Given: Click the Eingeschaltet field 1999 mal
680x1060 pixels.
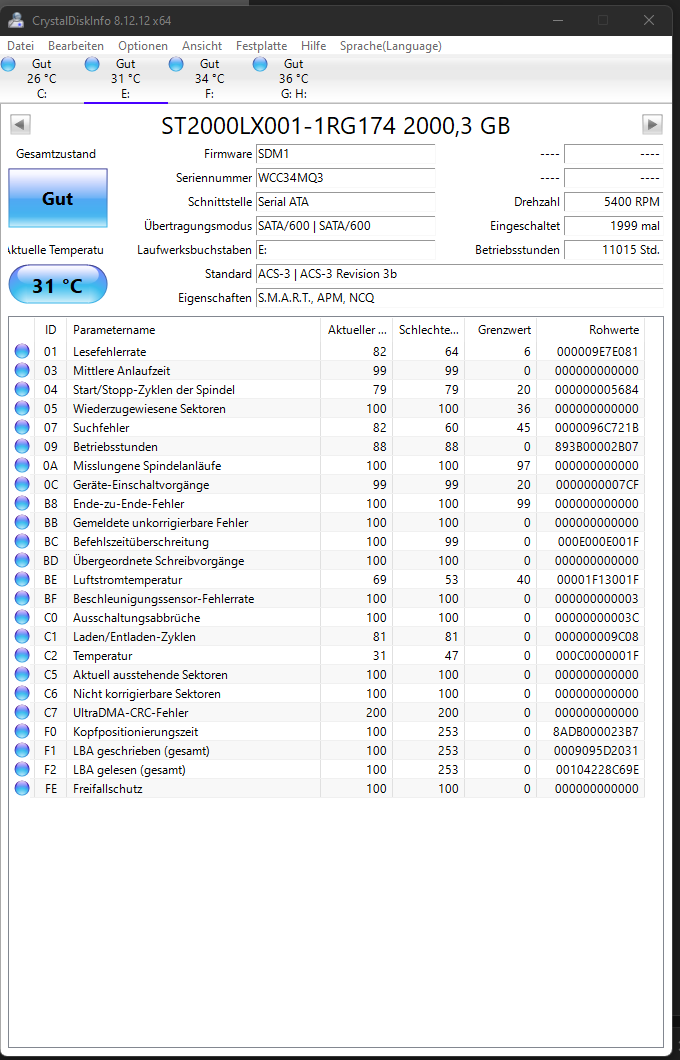Looking at the screenshot, I should click(613, 226).
